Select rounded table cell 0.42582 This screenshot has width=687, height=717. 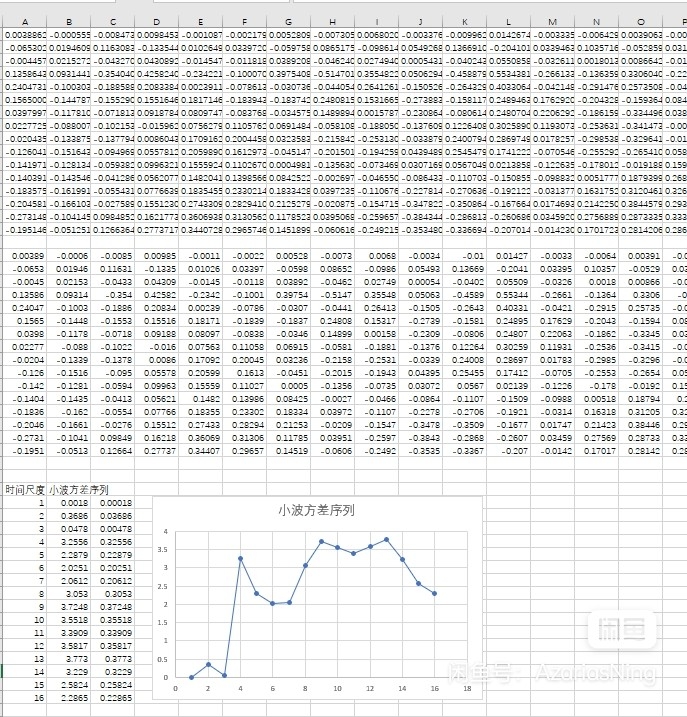click(x=156, y=295)
